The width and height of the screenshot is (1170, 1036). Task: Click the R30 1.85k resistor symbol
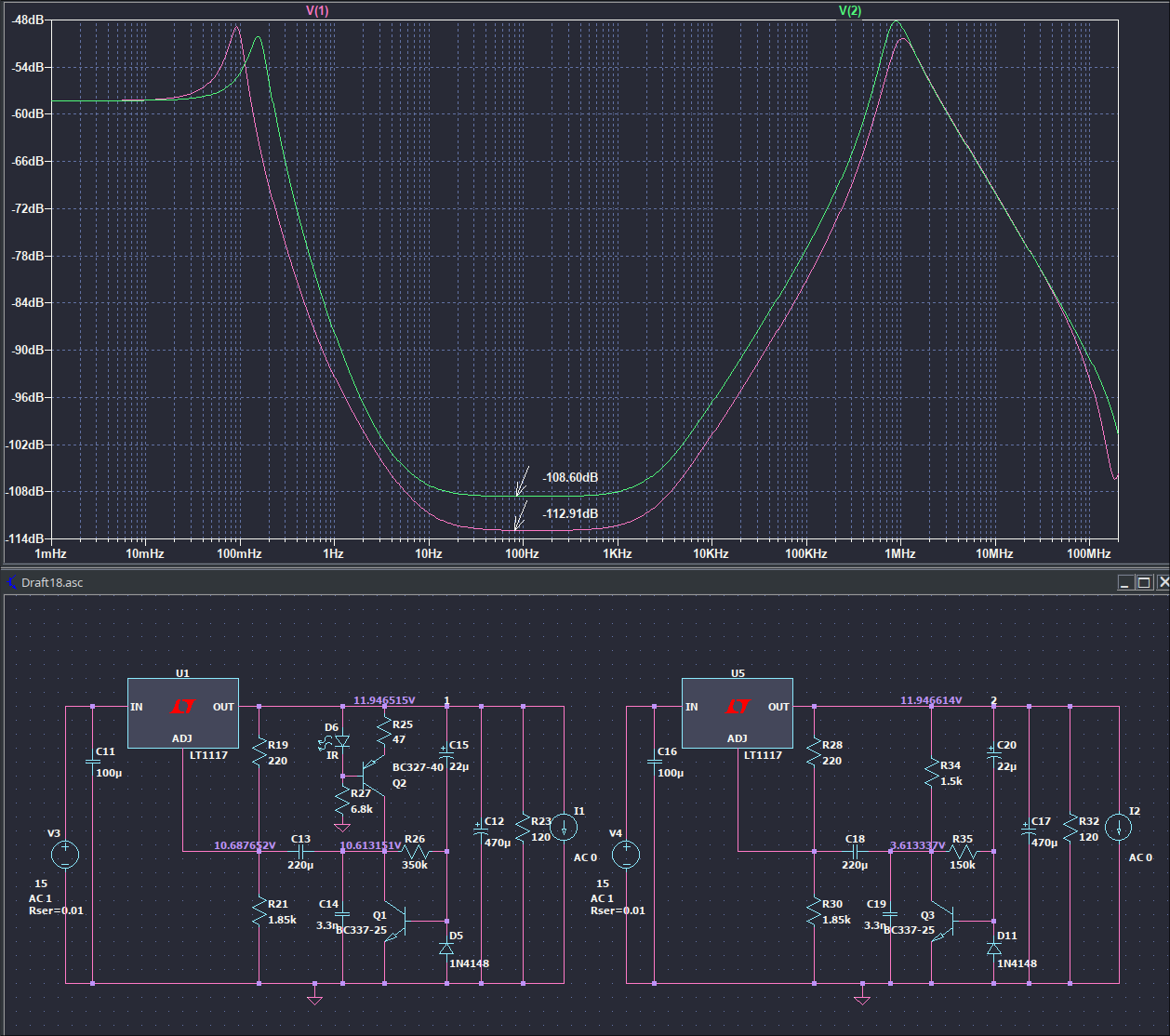[814, 910]
